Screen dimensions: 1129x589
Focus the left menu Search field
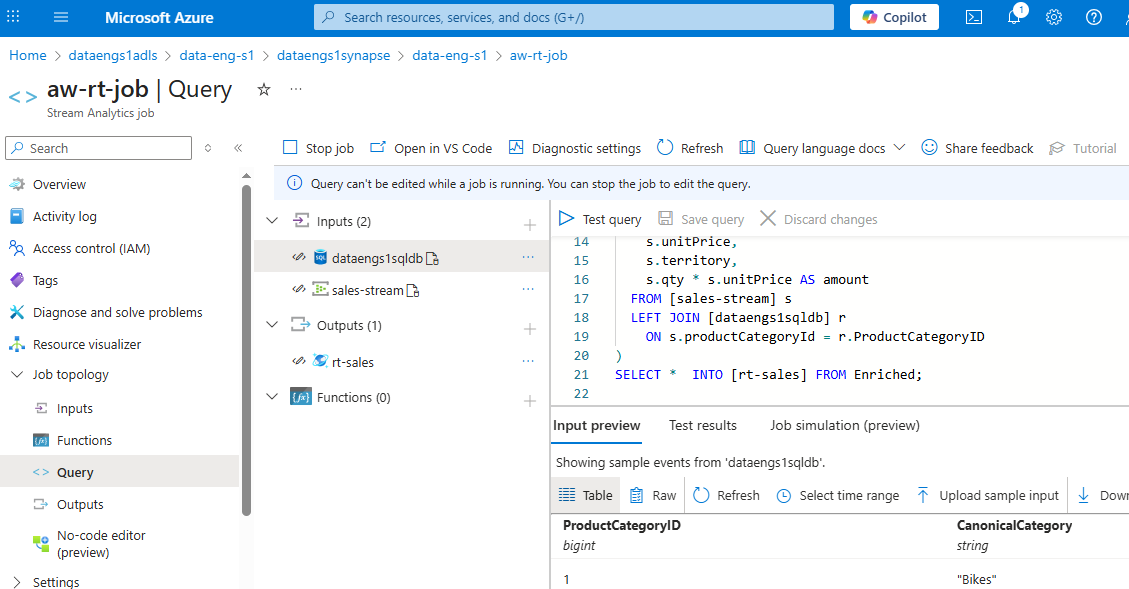tap(99, 148)
